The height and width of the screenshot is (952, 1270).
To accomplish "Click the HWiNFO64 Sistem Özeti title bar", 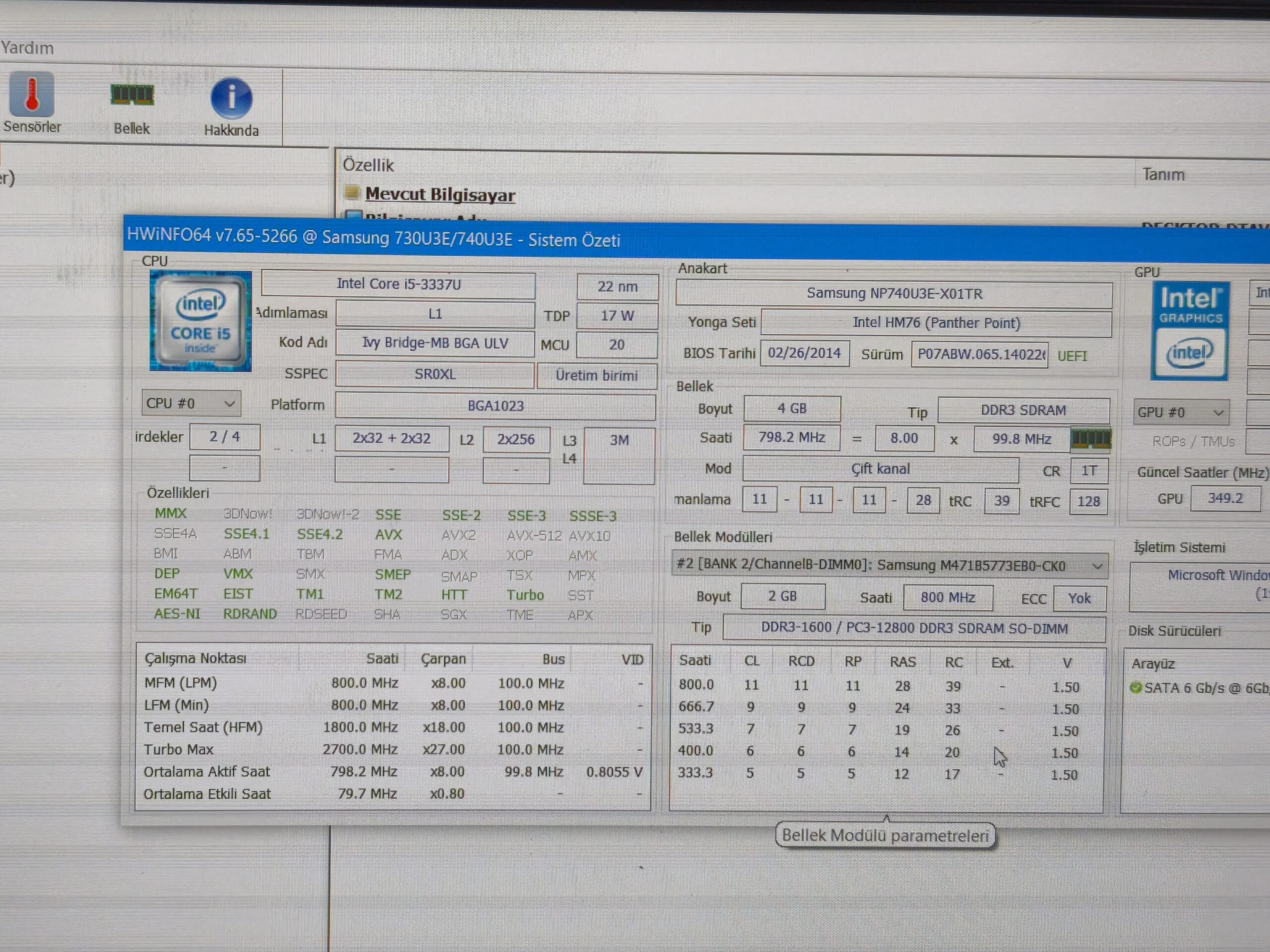I will point(697,238).
